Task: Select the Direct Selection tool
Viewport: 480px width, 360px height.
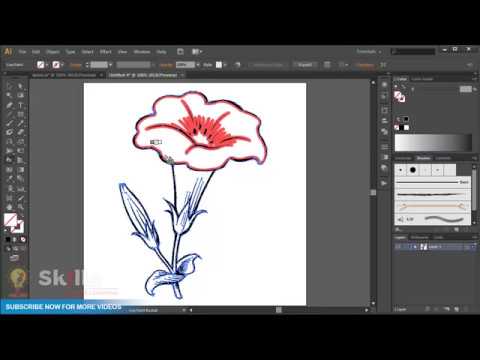Action: coord(20,86)
